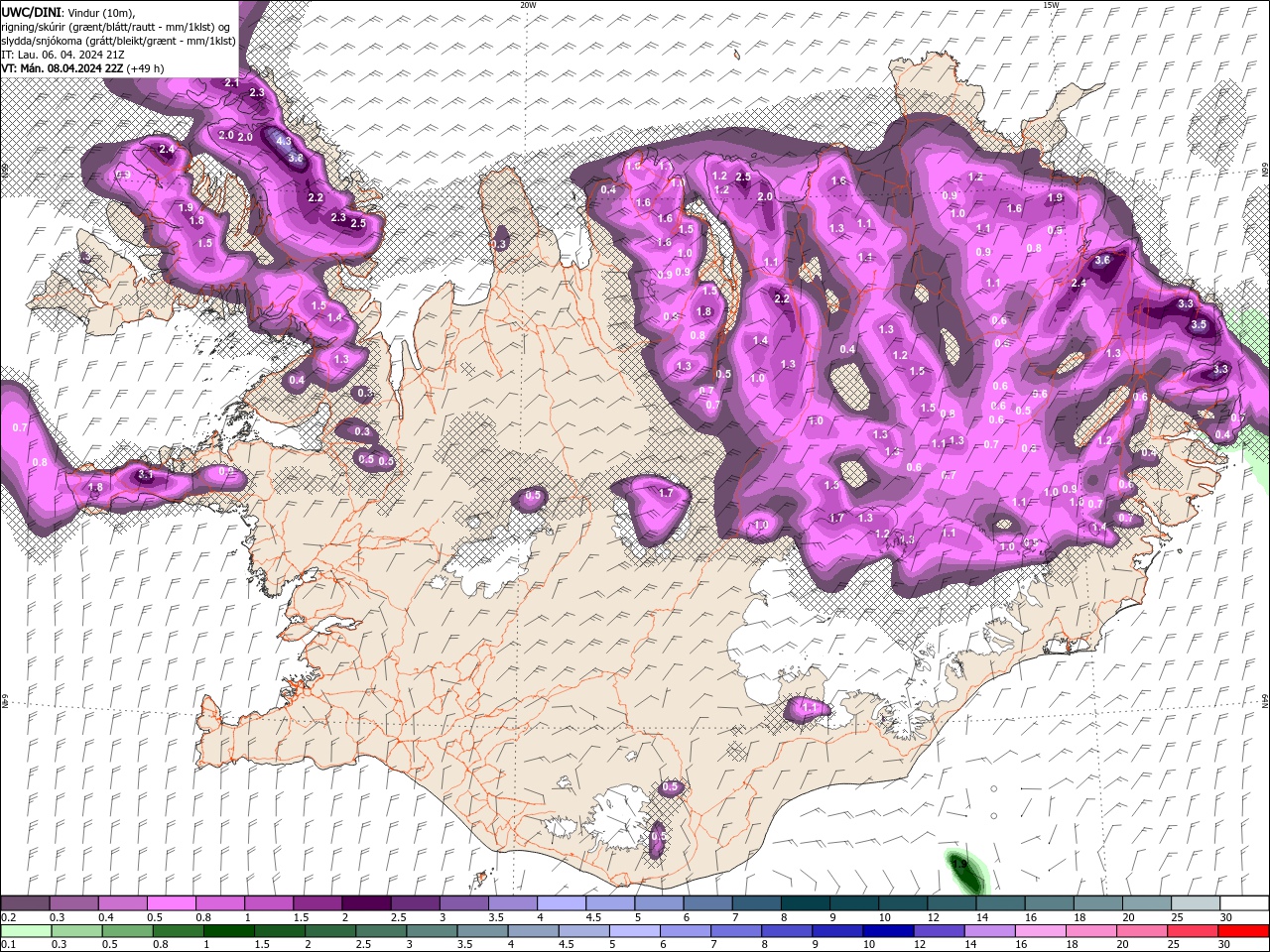1270x952 pixels.
Task: Click the '25' label under the upper legend
Action: [1177, 917]
